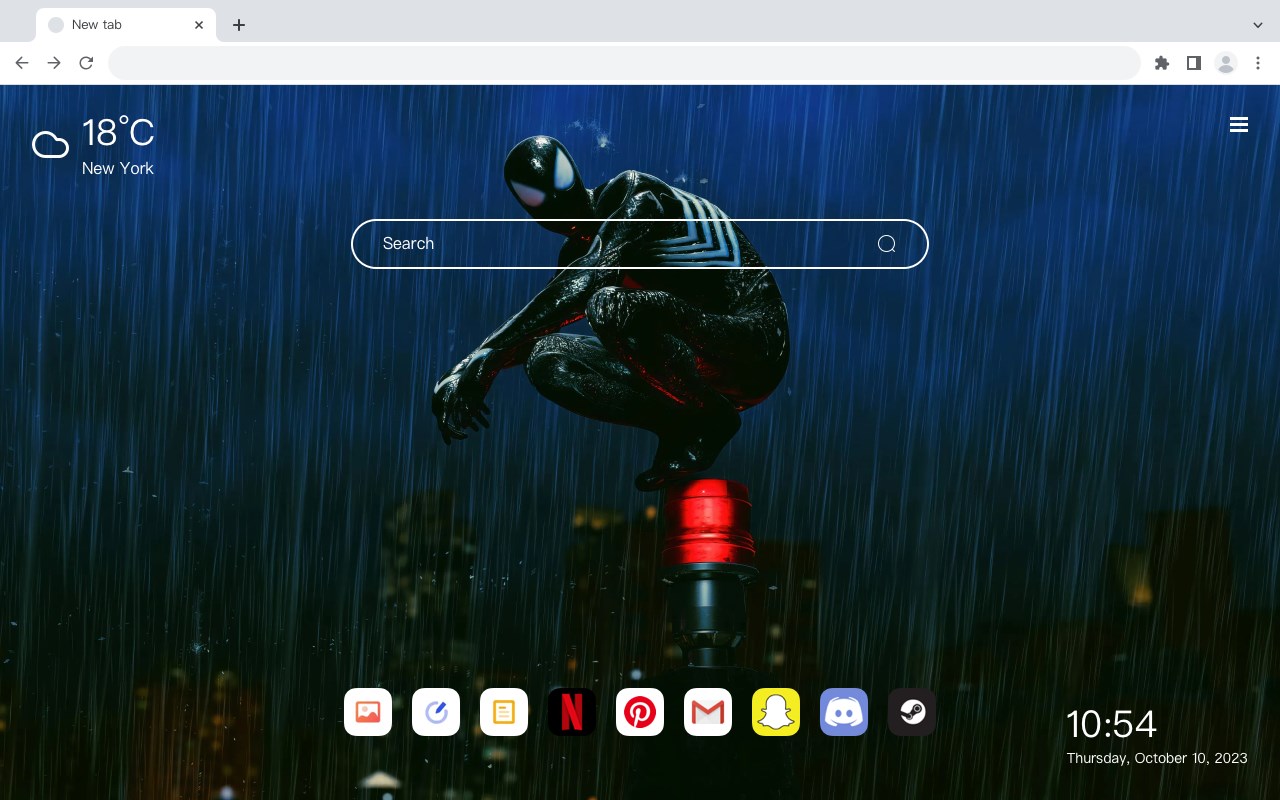Launch the Netflix shortcut

point(572,712)
